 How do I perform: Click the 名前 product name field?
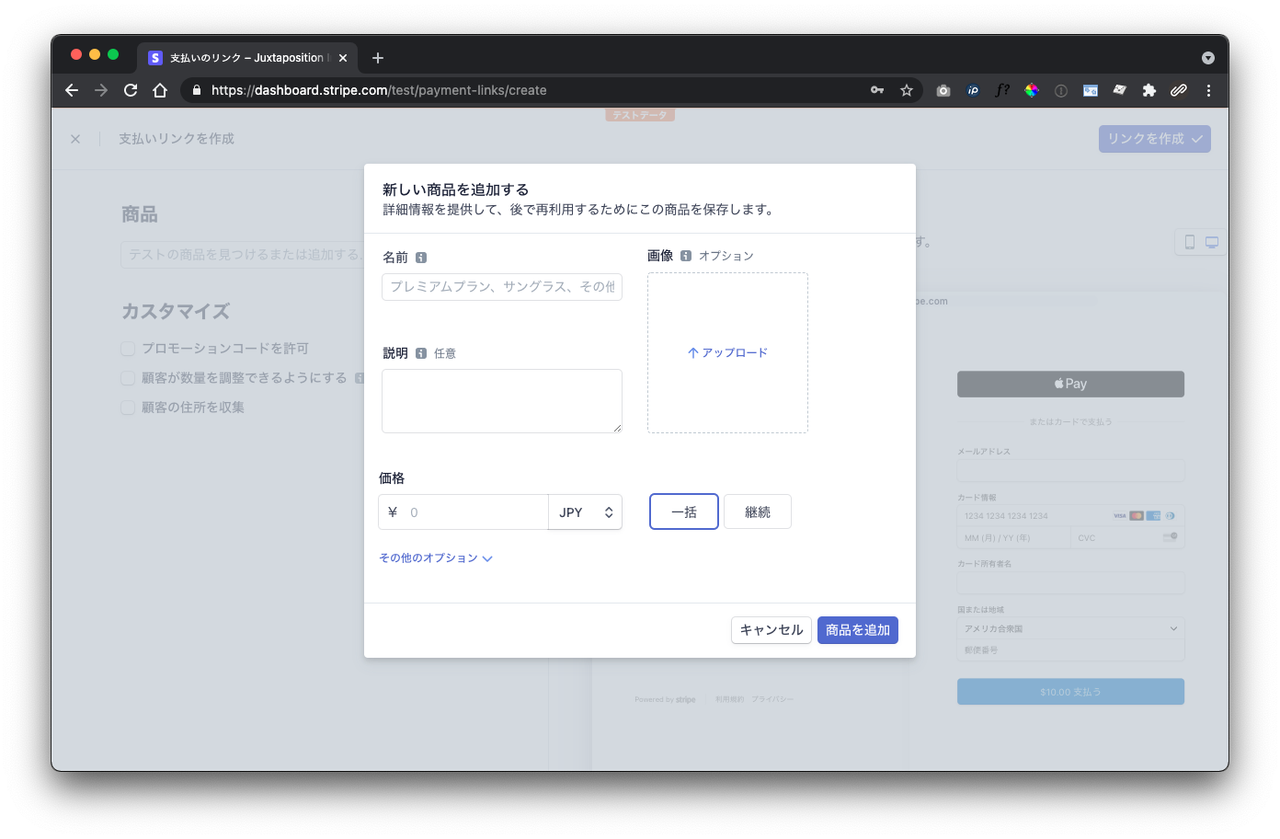[501, 287]
